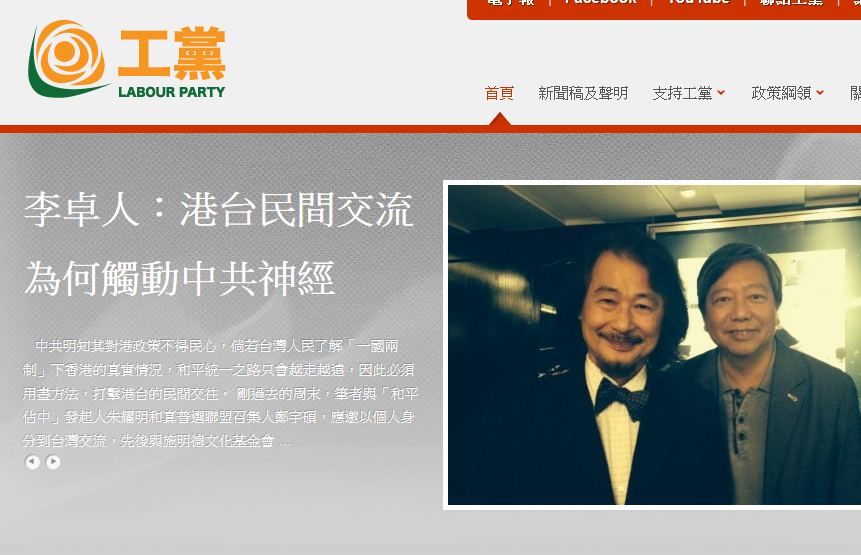Open article headline 李卓人：港台民間交流
Viewport: 861px width, 555px height.
(x=219, y=210)
